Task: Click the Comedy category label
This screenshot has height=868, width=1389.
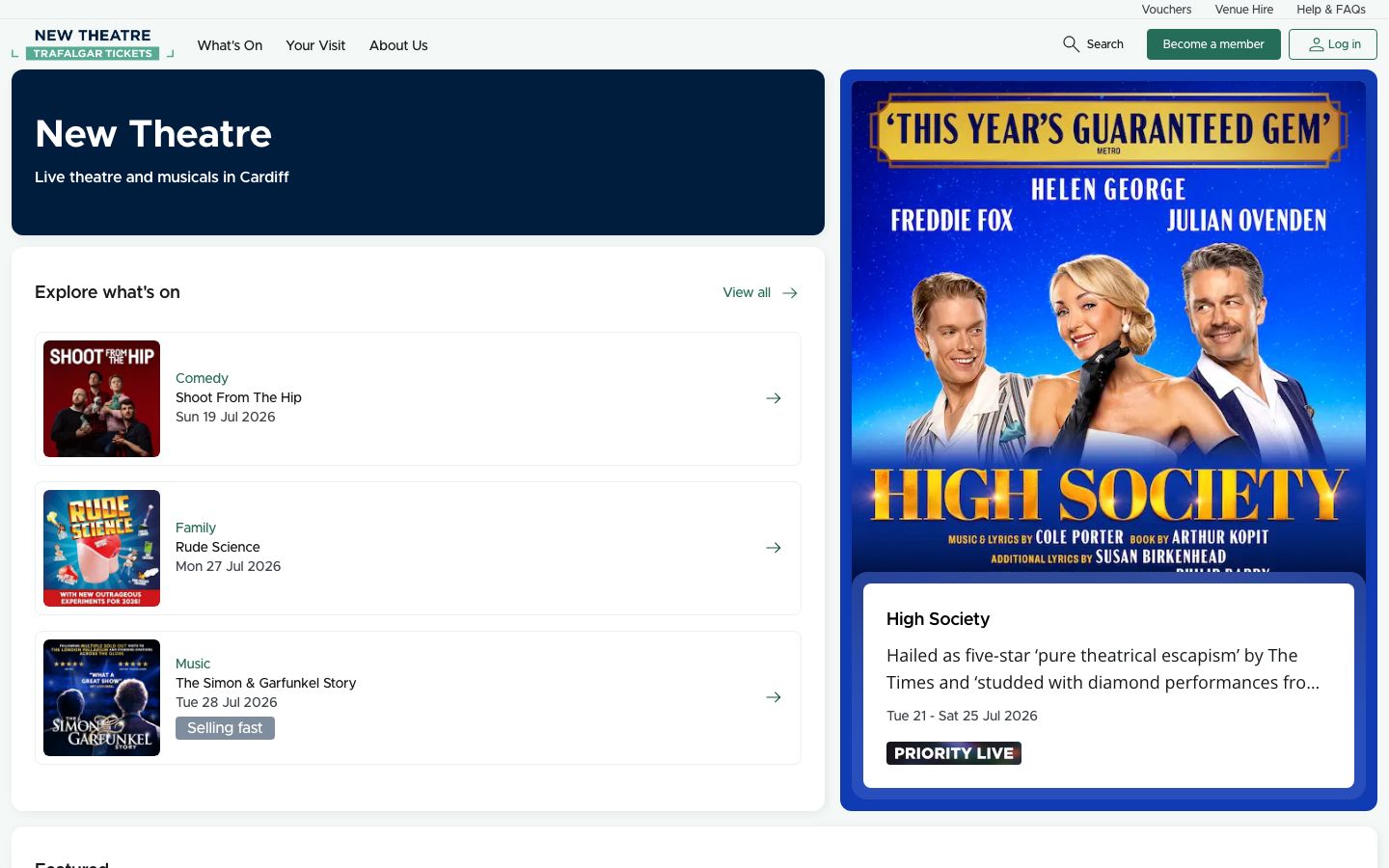Action: pos(202,378)
